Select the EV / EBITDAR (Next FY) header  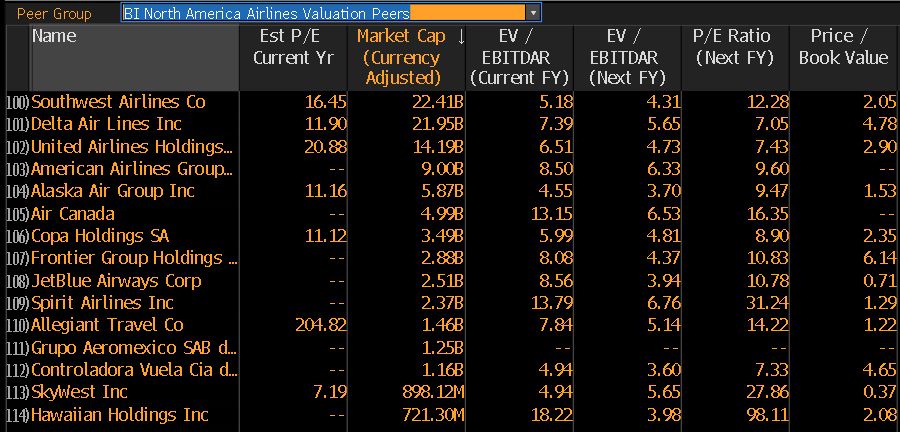pos(627,57)
